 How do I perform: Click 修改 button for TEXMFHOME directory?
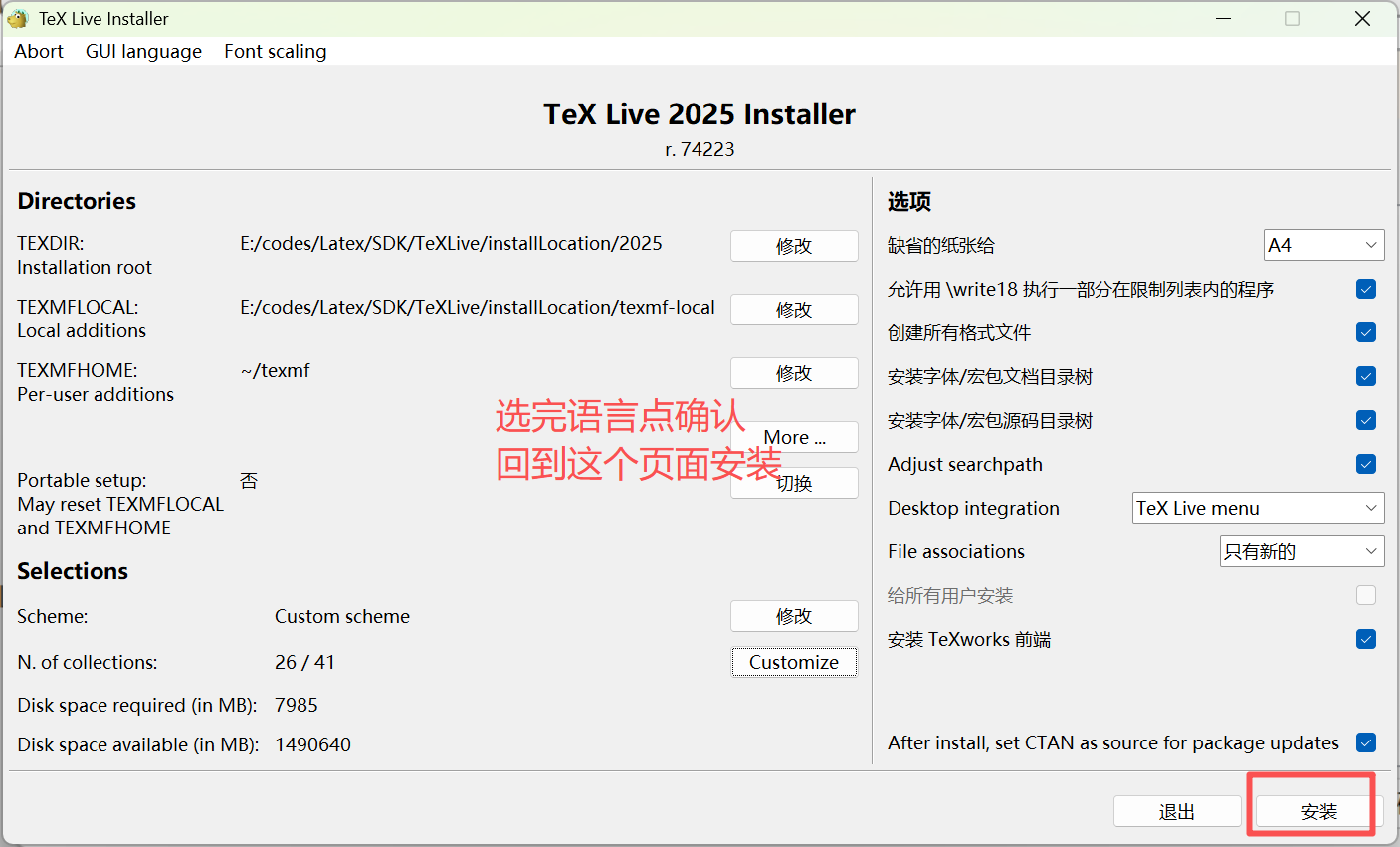pyautogui.click(x=793, y=373)
